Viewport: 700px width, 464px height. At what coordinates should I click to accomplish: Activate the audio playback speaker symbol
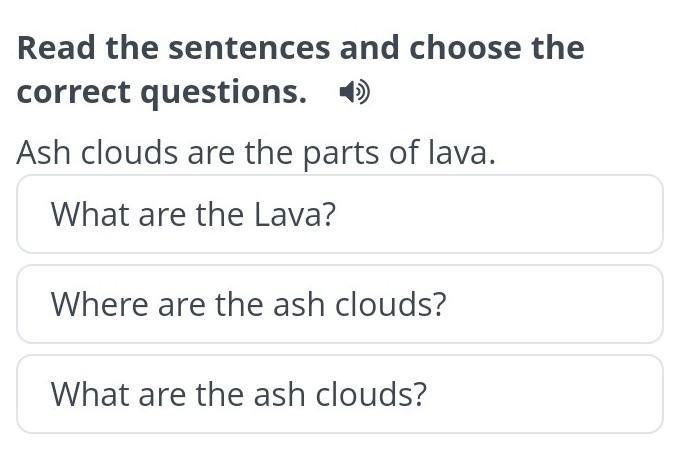(x=354, y=92)
